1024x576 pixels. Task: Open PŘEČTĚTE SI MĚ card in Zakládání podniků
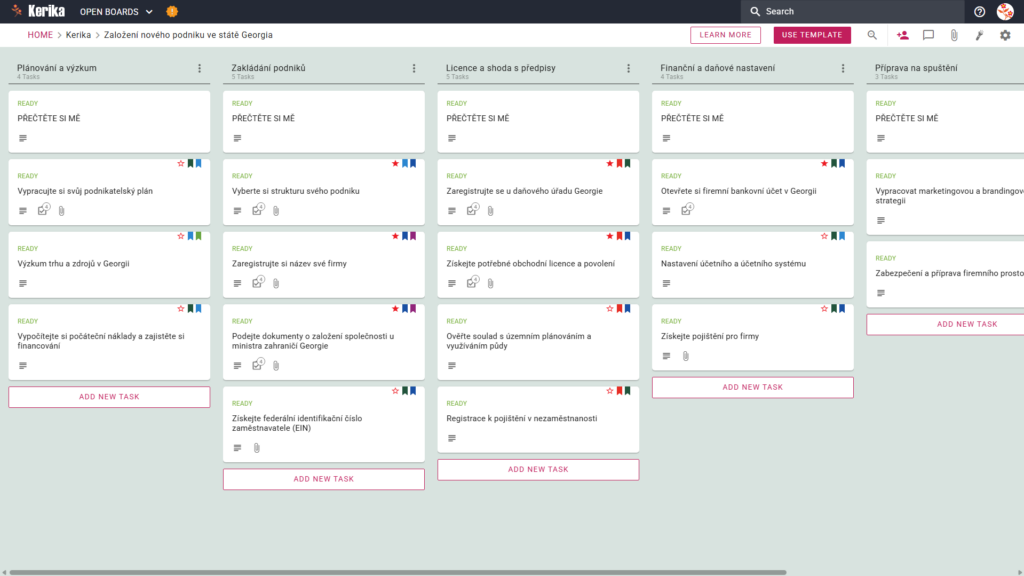coord(324,121)
